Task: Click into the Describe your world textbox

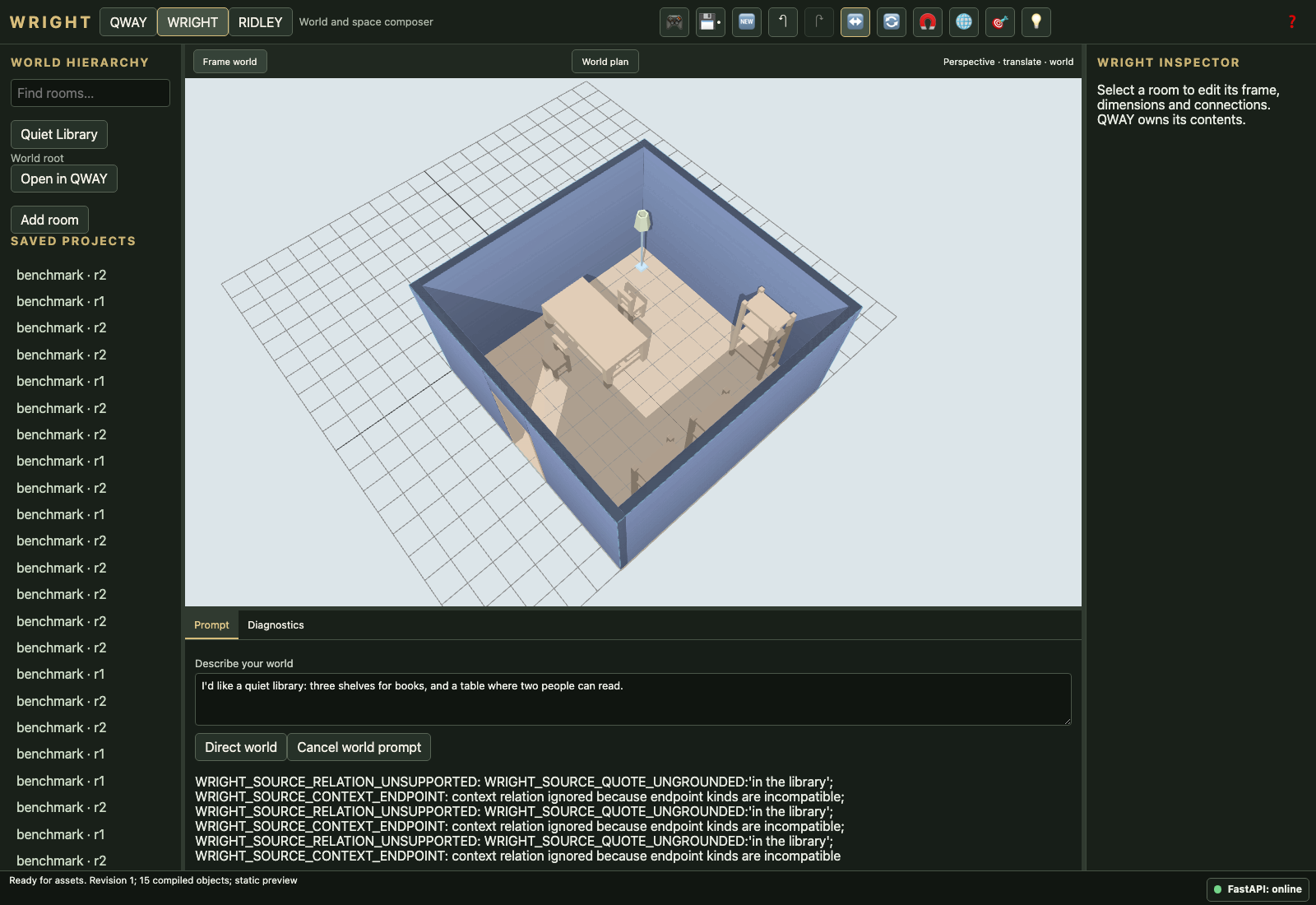Action: [633, 699]
